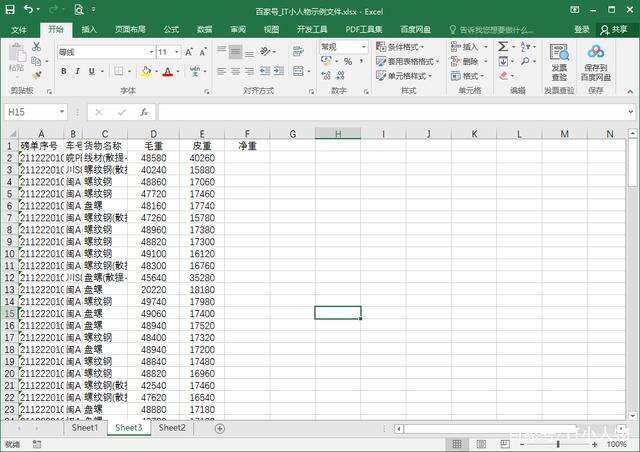Click the Delete cells button
640x452 pixels.
464,62
